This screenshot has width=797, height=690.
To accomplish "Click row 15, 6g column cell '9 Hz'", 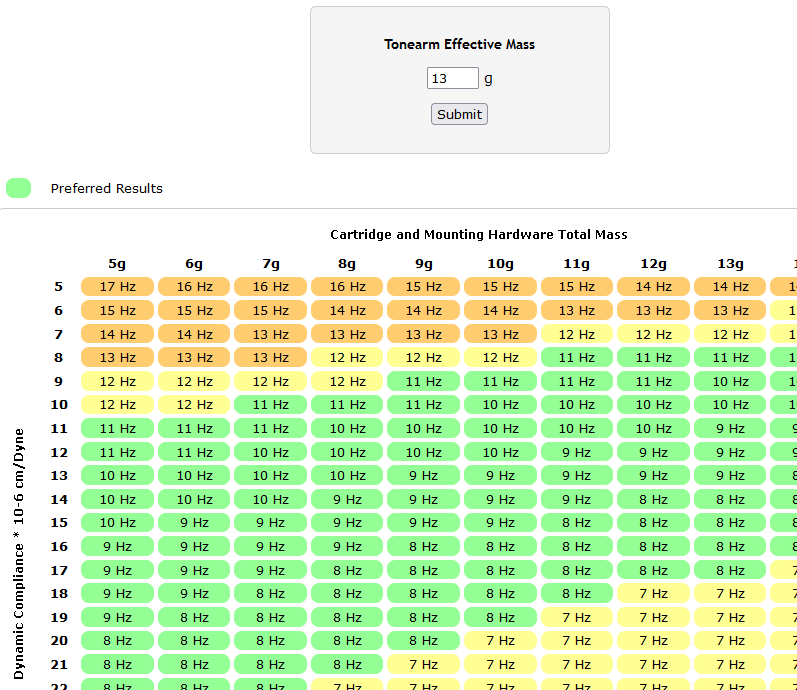I will click(194, 523).
